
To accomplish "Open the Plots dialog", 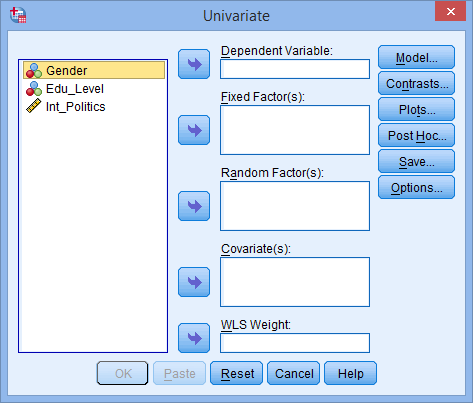I will [x=416, y=109].
